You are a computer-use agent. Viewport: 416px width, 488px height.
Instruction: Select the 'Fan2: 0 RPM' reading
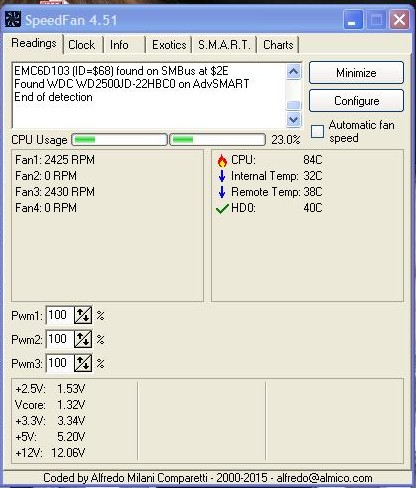(x=46, y=176)
